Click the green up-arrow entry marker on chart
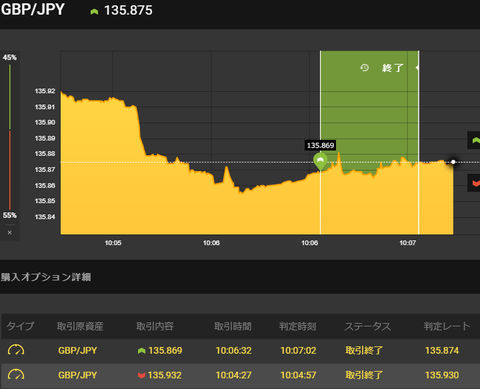The image size is (480, 389). (x=320, y=162)
